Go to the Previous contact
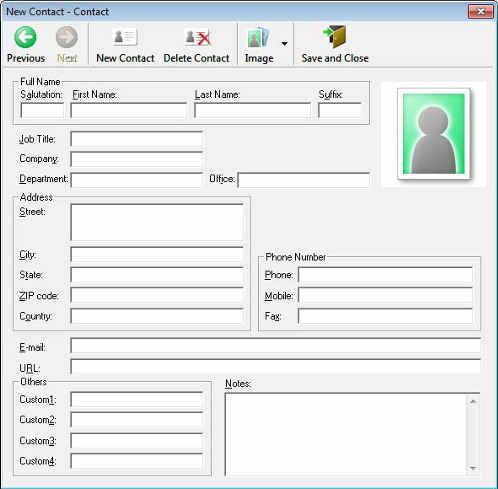The image size is (498, 489). [25, 44]
